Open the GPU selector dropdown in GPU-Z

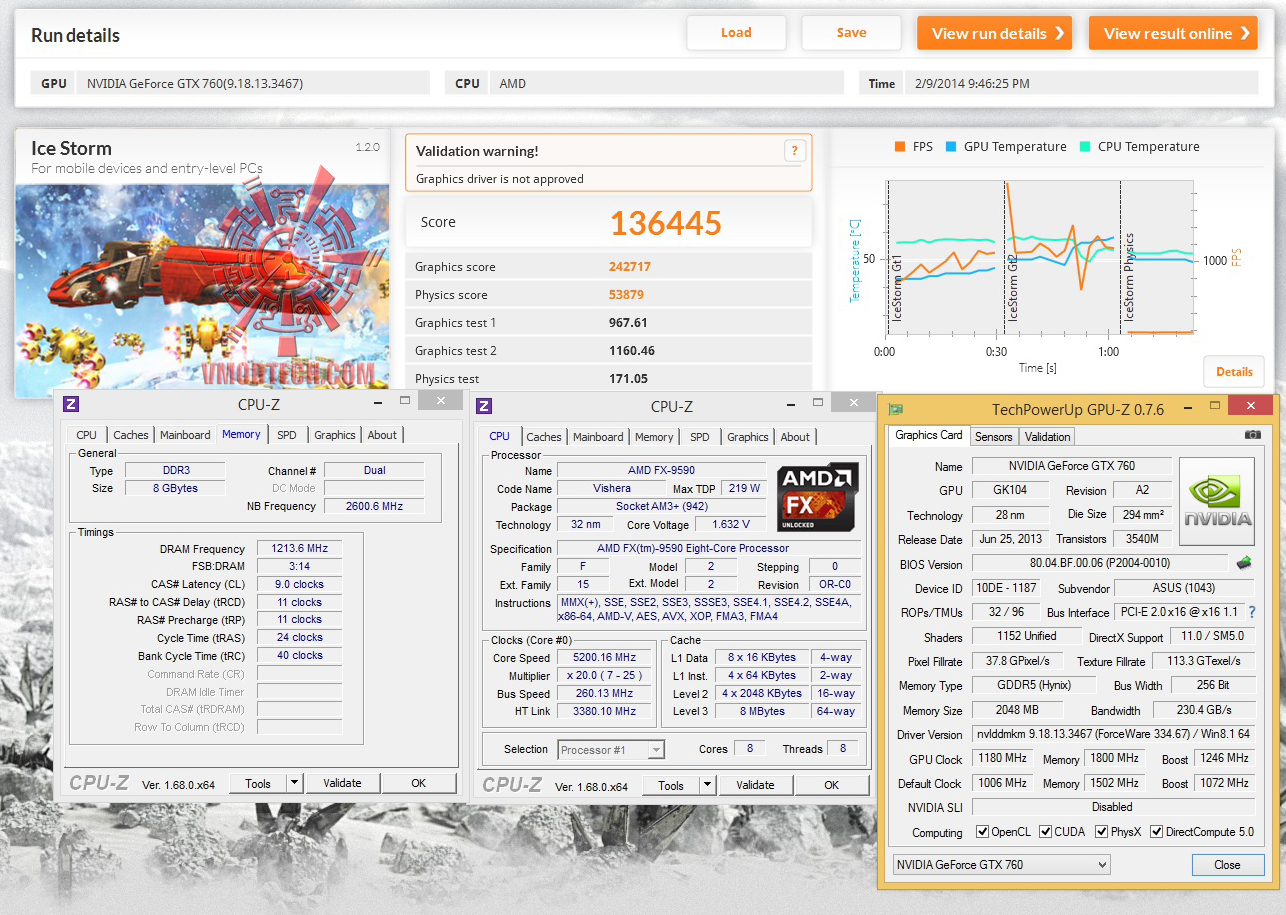click(1001, 865)
